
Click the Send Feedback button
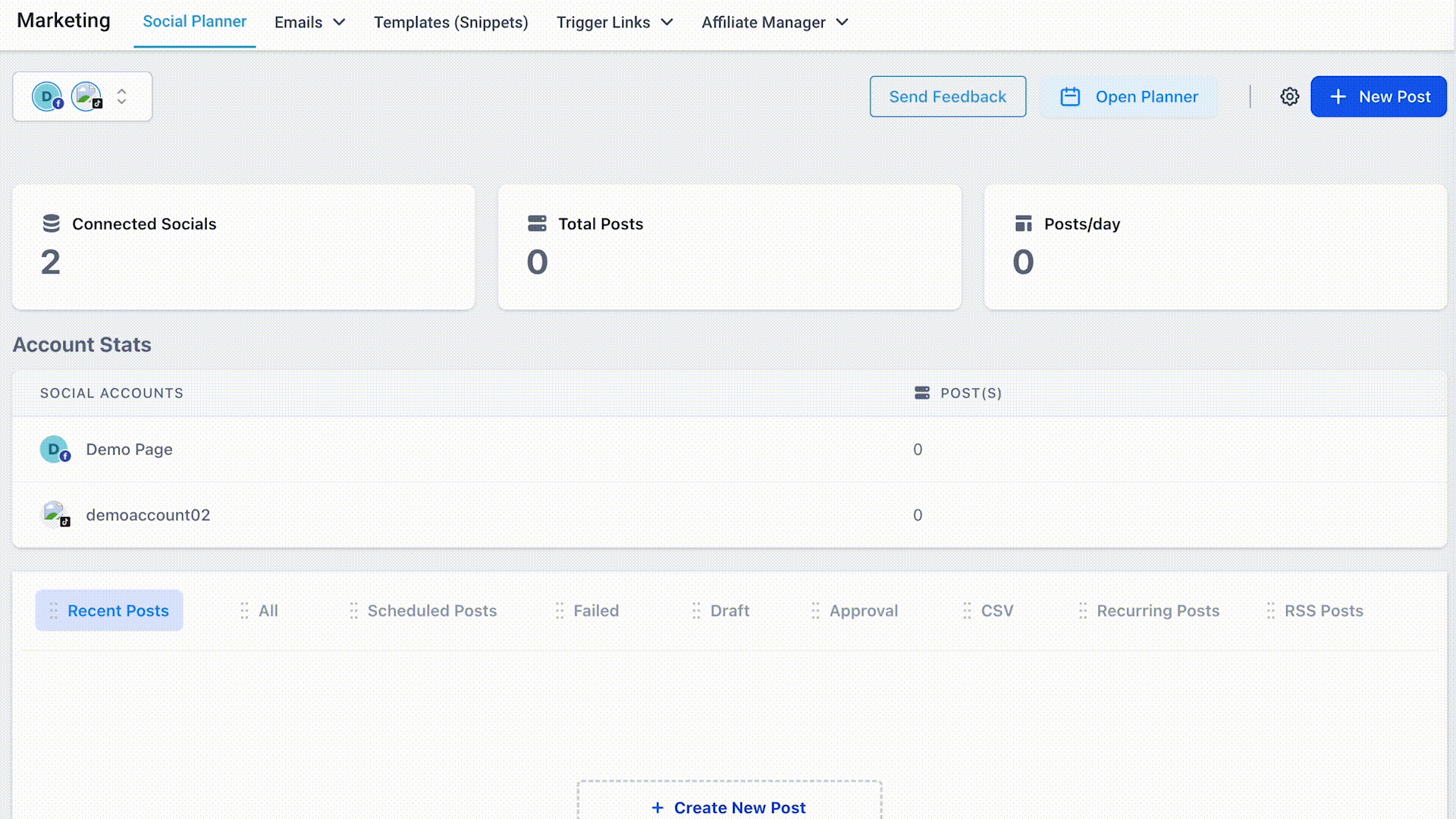[947, 97]
